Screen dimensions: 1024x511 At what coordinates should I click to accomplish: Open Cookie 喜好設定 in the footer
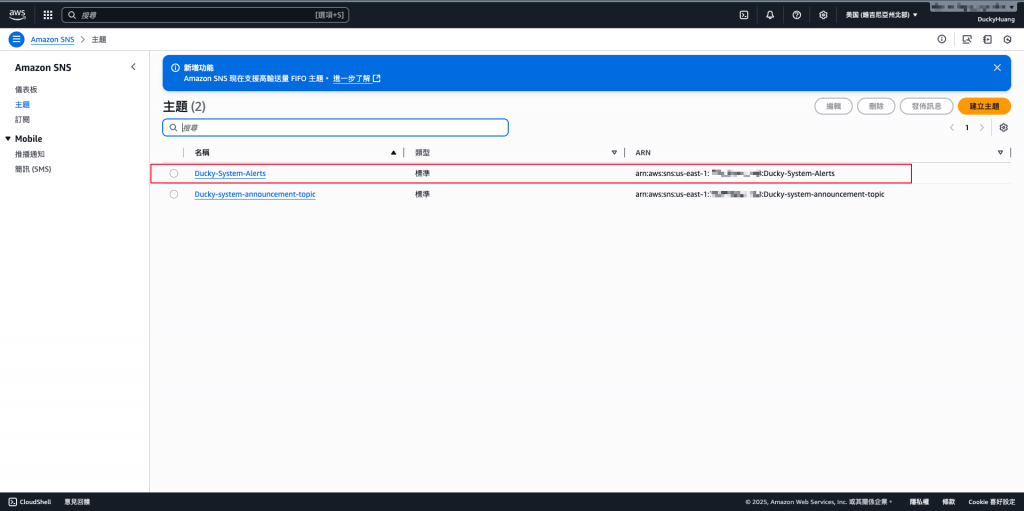tap(992, 502)
